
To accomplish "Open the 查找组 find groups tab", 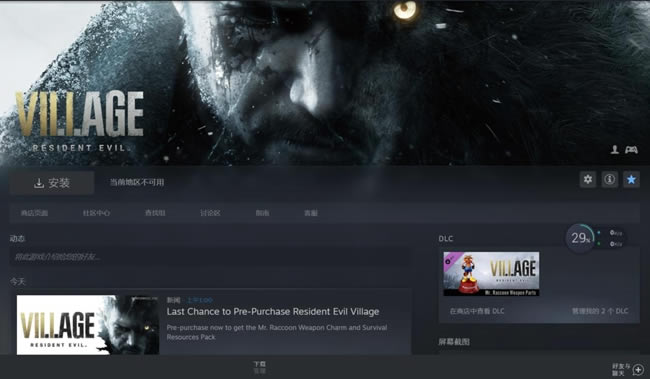I will [x=155, y=213].
